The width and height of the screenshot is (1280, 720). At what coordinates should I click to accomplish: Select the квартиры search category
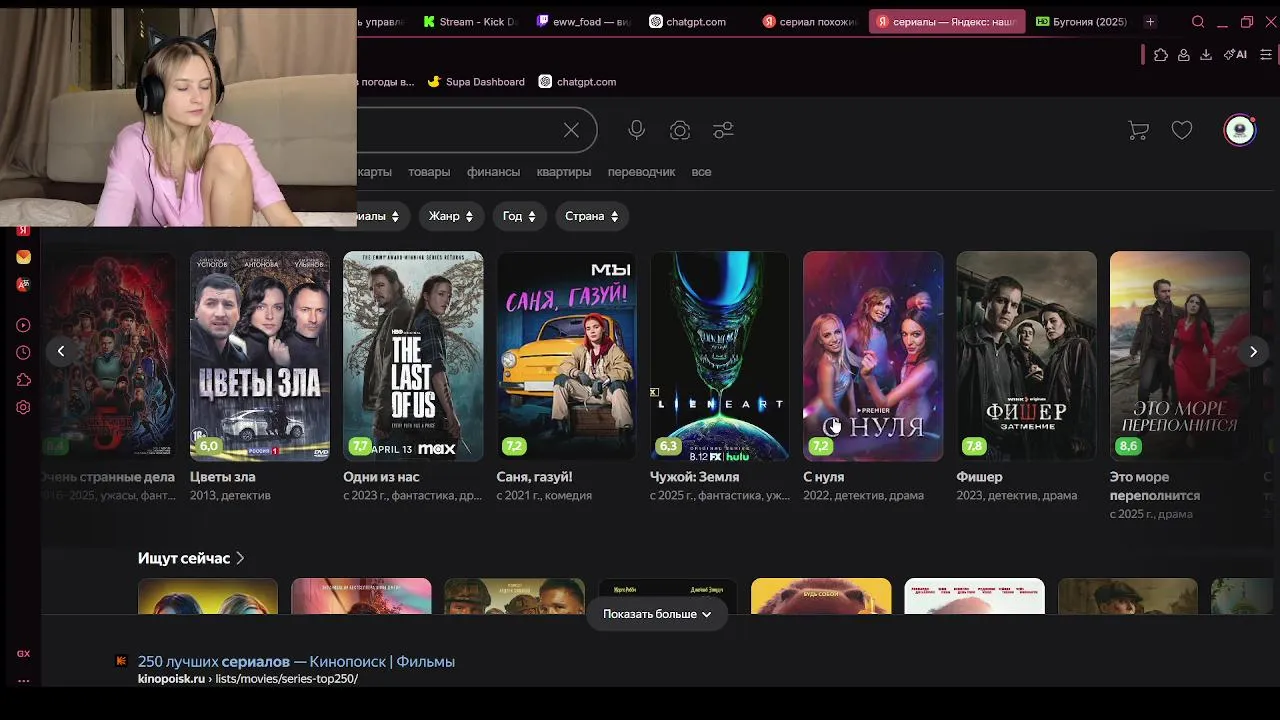coord(564,172)
